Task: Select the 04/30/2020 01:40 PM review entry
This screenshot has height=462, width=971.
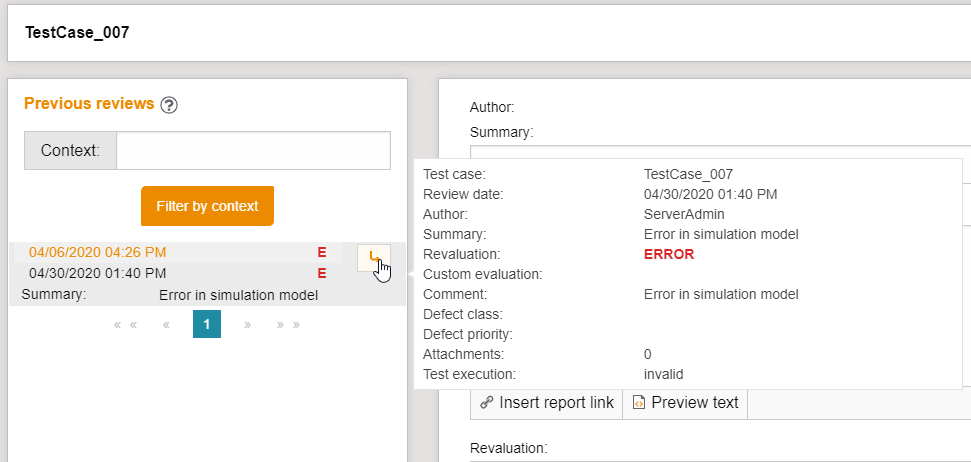Action: click(98, 273)
